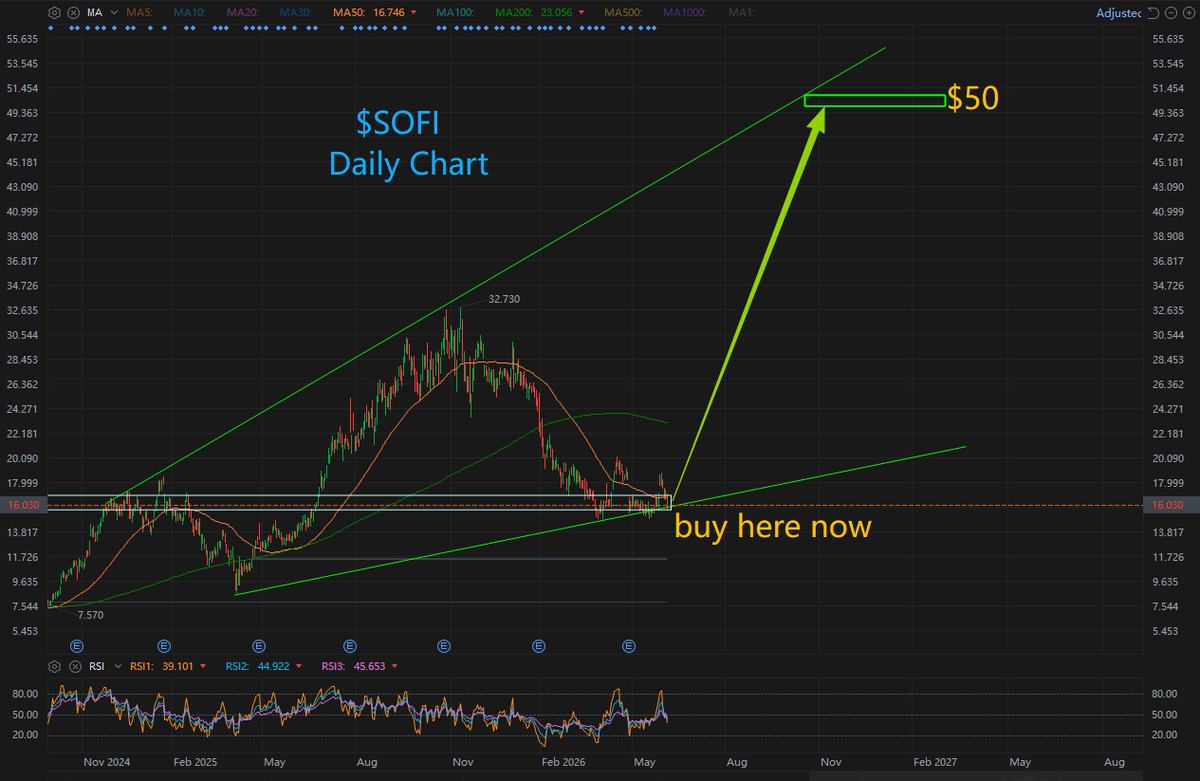Click the reset chart view icon
The image size is (1200, 781).
tap(1153, 13)
